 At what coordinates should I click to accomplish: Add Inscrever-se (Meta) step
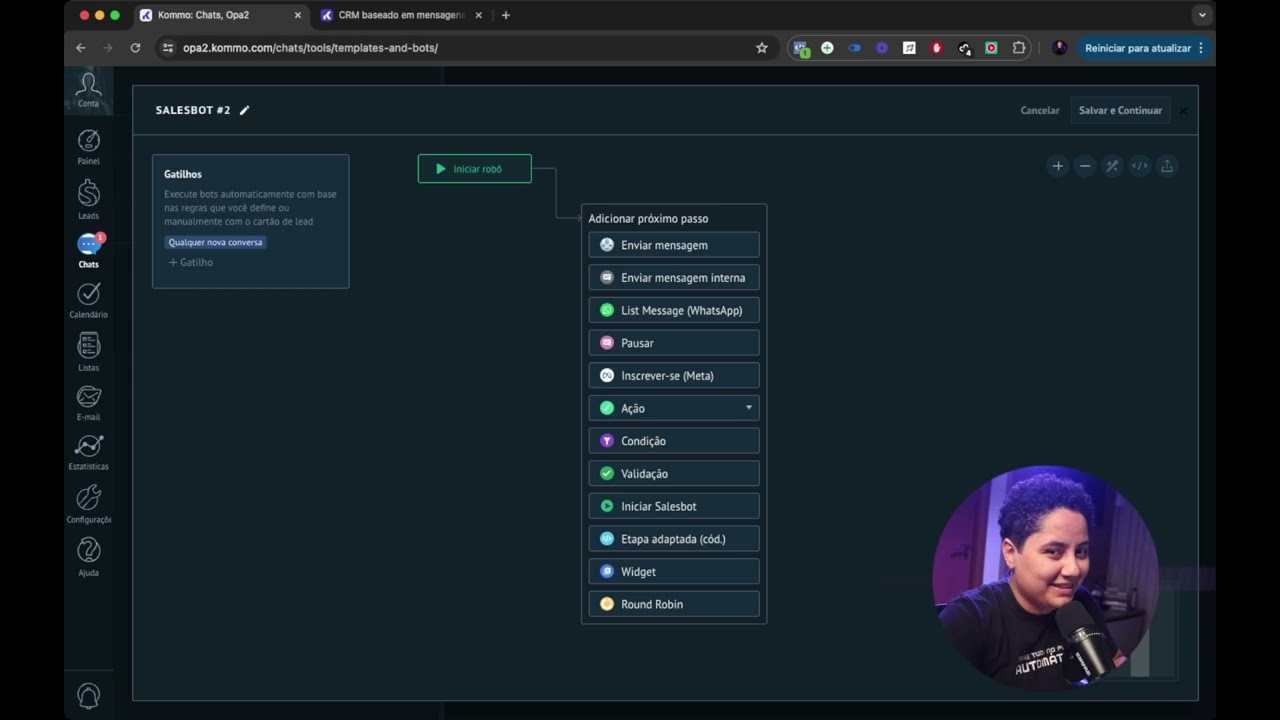[x=674, y=376]
